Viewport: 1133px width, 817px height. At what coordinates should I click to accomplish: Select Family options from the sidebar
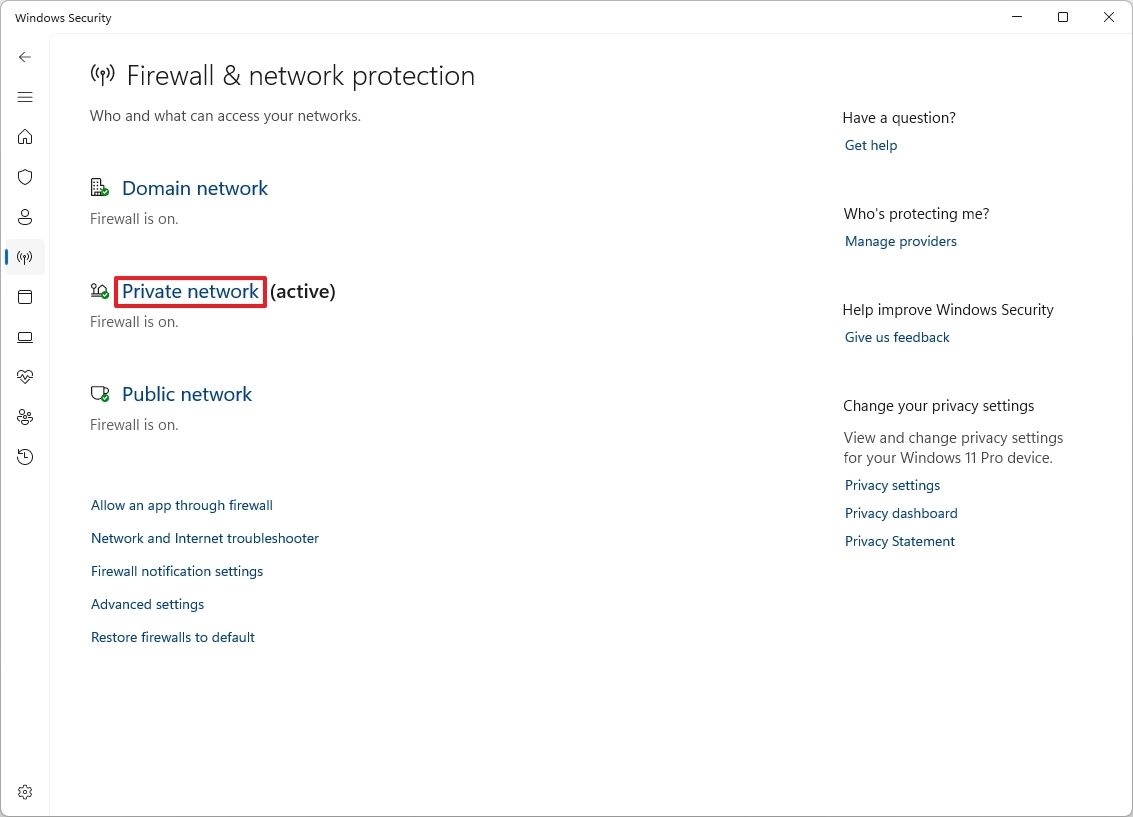24,417
